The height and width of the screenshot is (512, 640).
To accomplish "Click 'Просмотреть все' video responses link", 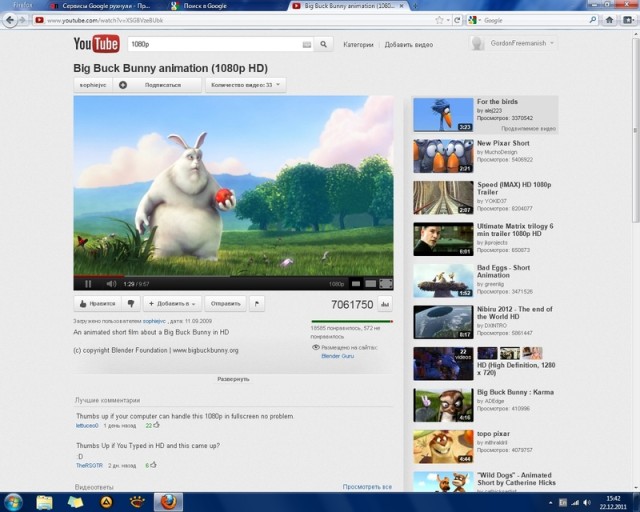I will pos(367,487).
